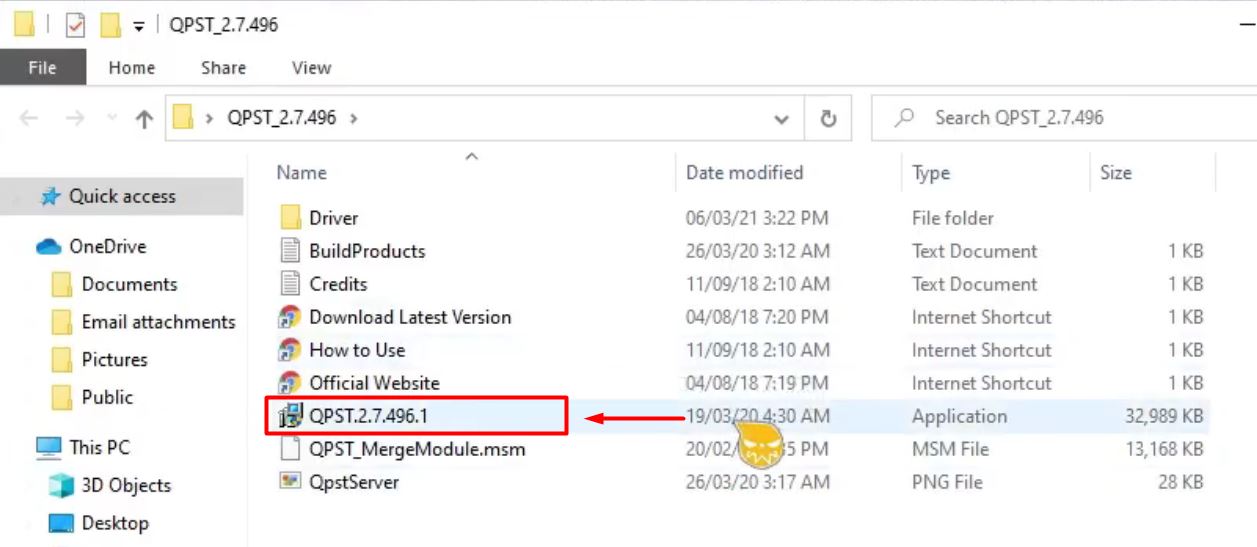Select the Credits text document icon
The height and width of the screenshot is (547, 1257).
pos(290,284)
